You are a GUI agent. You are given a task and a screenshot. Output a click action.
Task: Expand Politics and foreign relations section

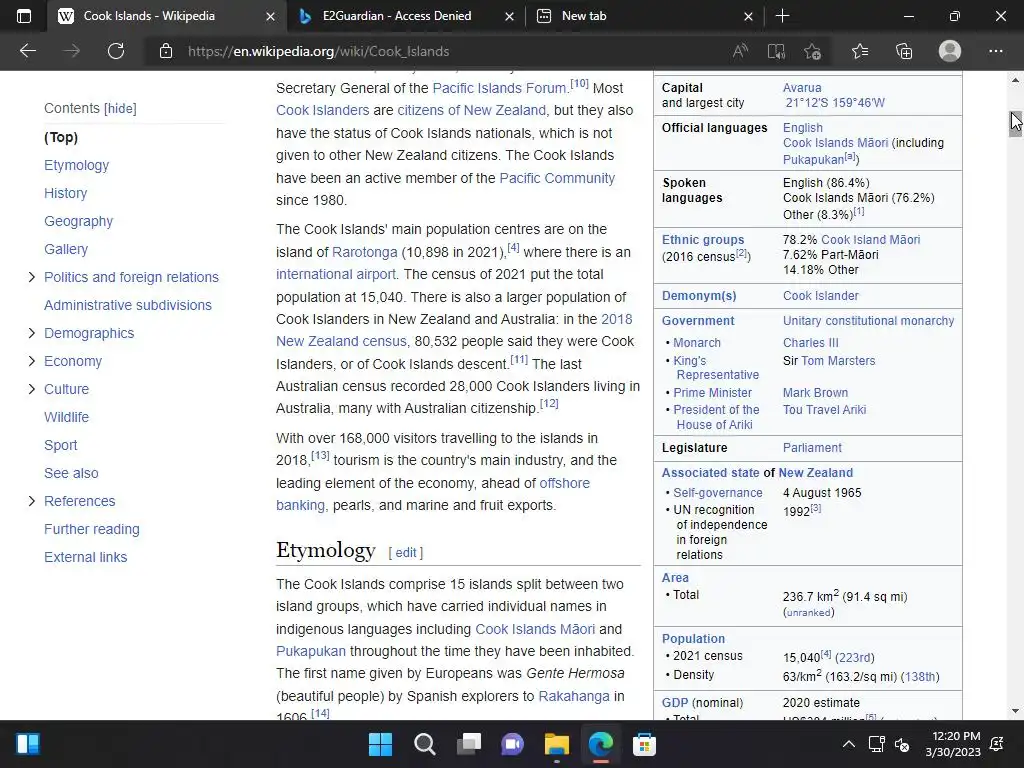[31, 278]
